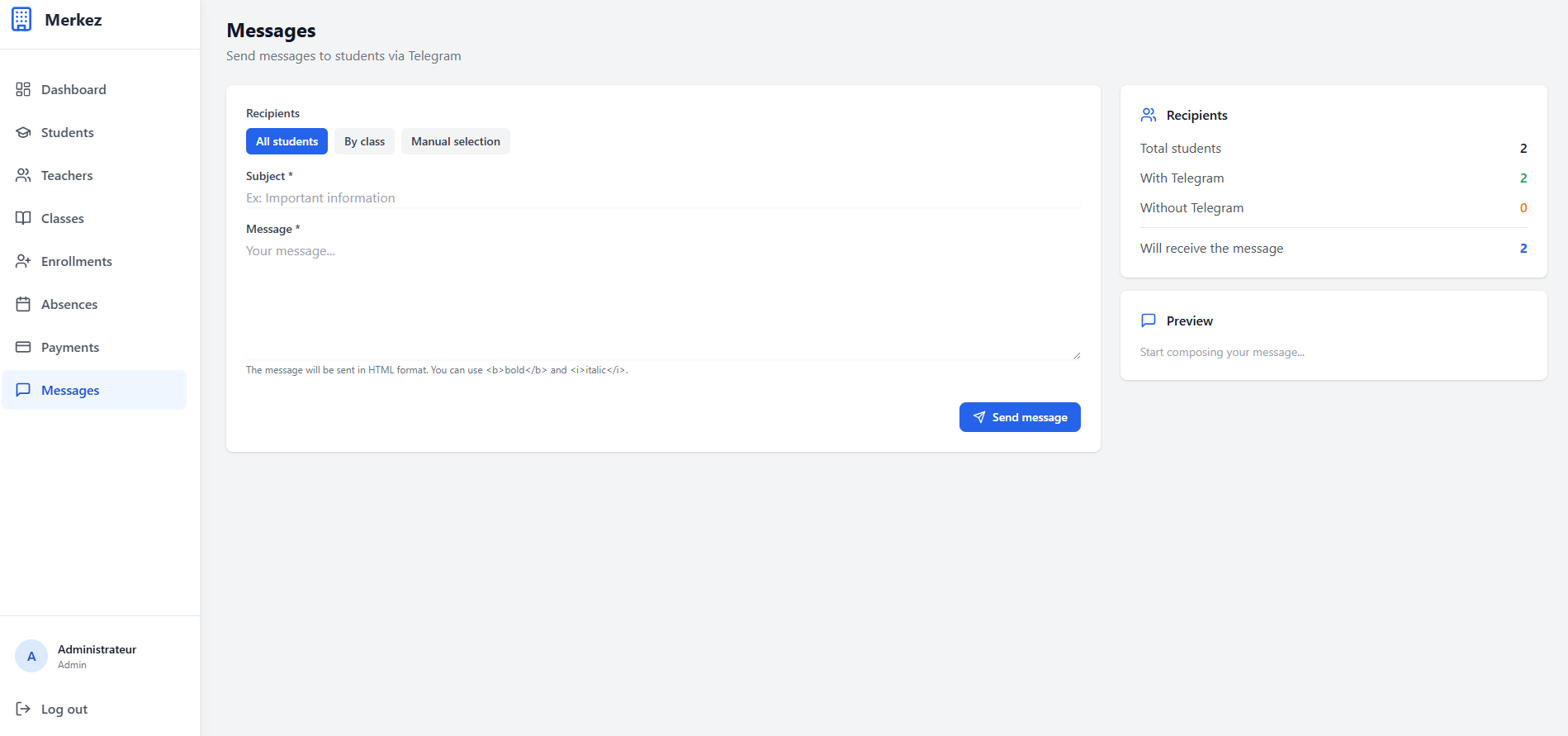This screenshot has width=1568, height=736.
Task: Click the Absences calendar icon
Action: 23,304
